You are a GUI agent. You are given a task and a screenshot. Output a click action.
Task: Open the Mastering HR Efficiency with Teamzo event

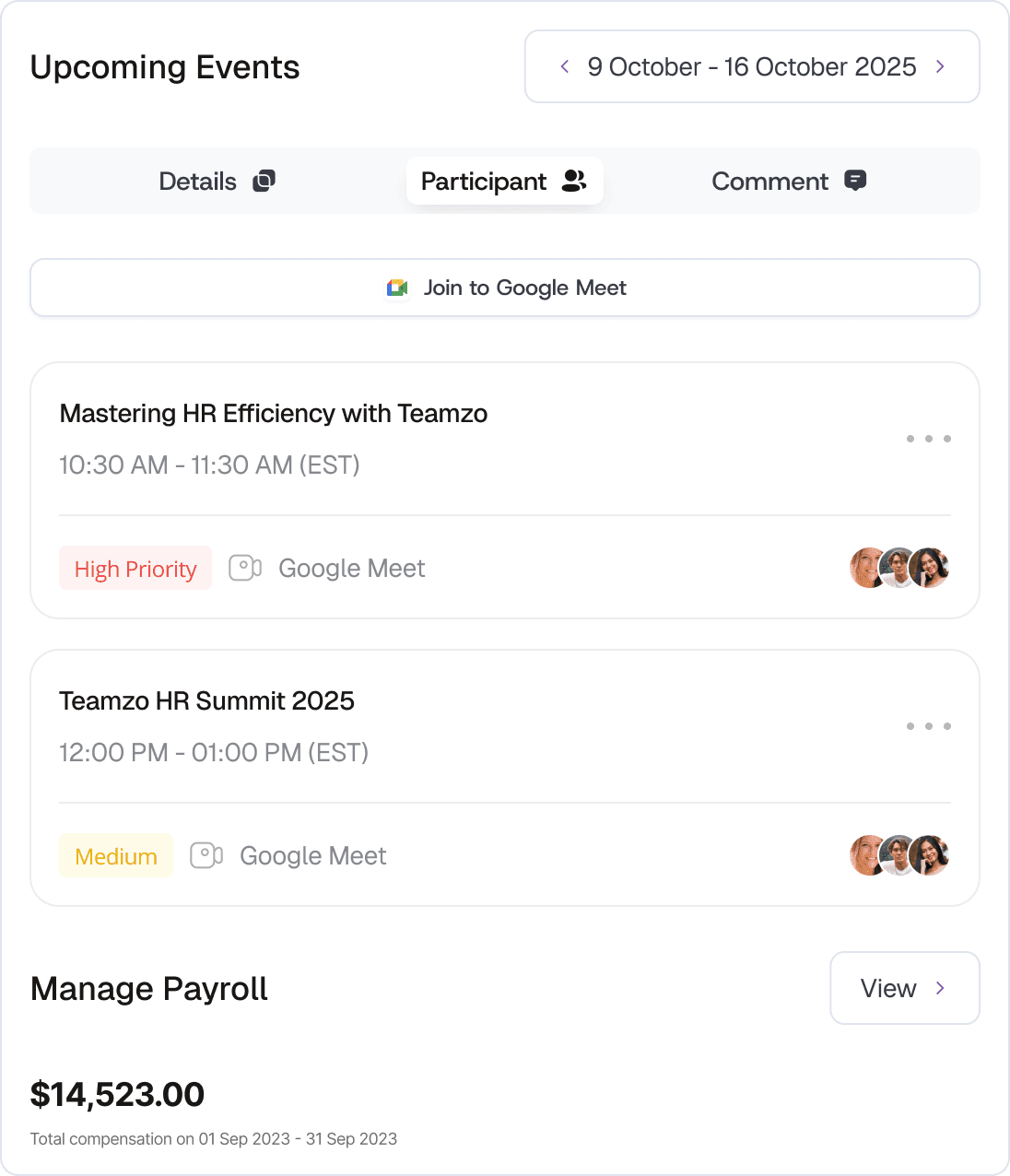pos(274,414)
